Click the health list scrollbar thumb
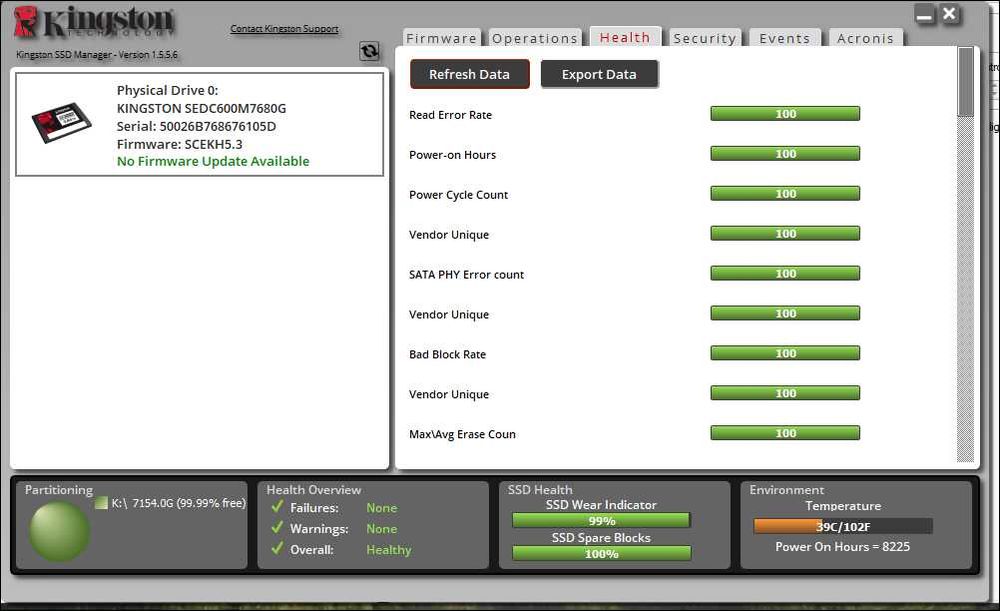This screenshot has height=611, width=1000. [966, 82]
